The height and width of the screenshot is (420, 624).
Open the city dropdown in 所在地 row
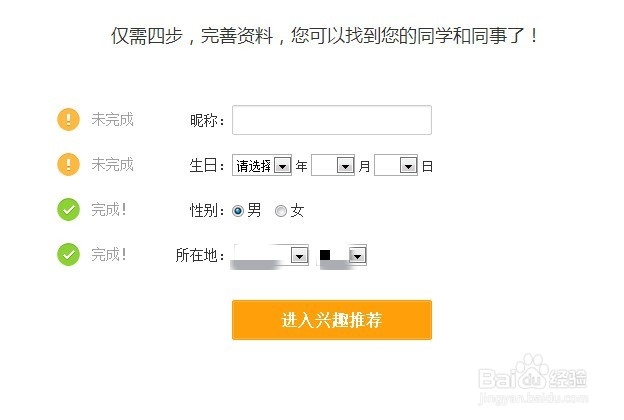coord(344,256)
